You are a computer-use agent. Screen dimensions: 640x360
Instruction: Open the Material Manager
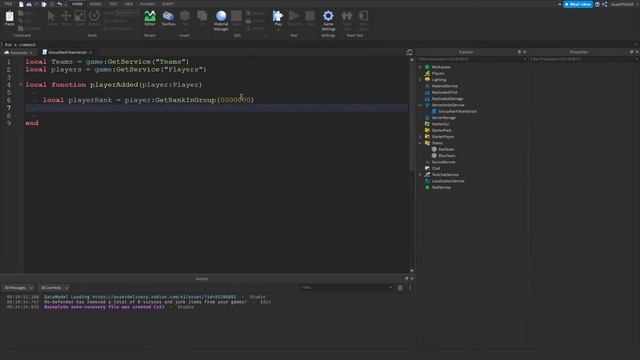pyautogui.click(x=221, y=20)
